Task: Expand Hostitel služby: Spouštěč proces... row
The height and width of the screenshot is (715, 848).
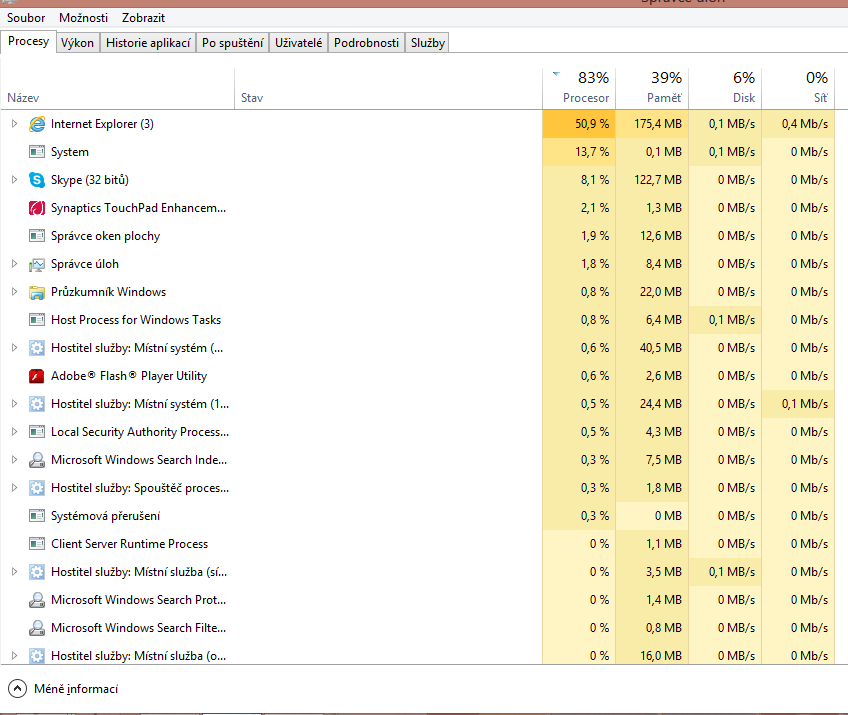Action: click(x=14, y=488)
